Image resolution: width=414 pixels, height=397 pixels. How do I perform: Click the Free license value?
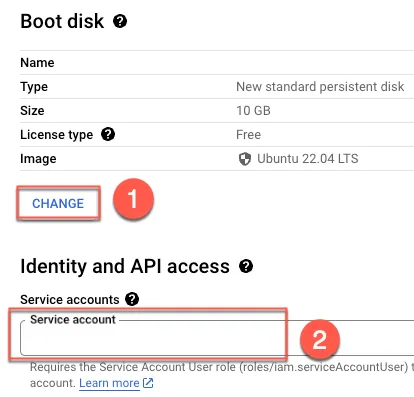tap(248, 135)
